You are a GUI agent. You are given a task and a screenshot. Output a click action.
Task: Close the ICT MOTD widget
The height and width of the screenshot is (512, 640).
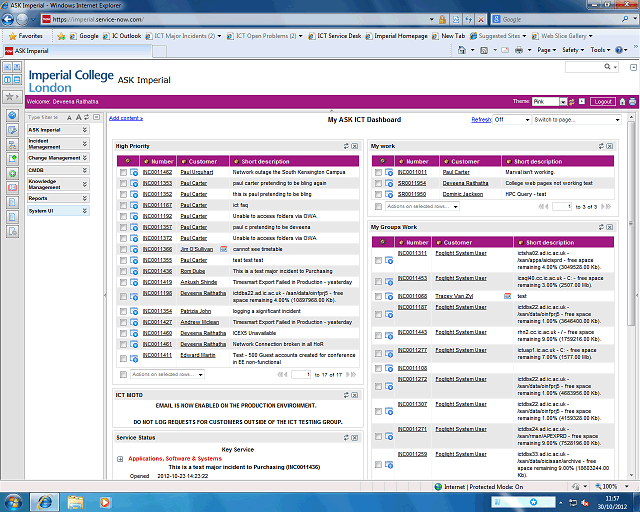(x=355, y=395)
